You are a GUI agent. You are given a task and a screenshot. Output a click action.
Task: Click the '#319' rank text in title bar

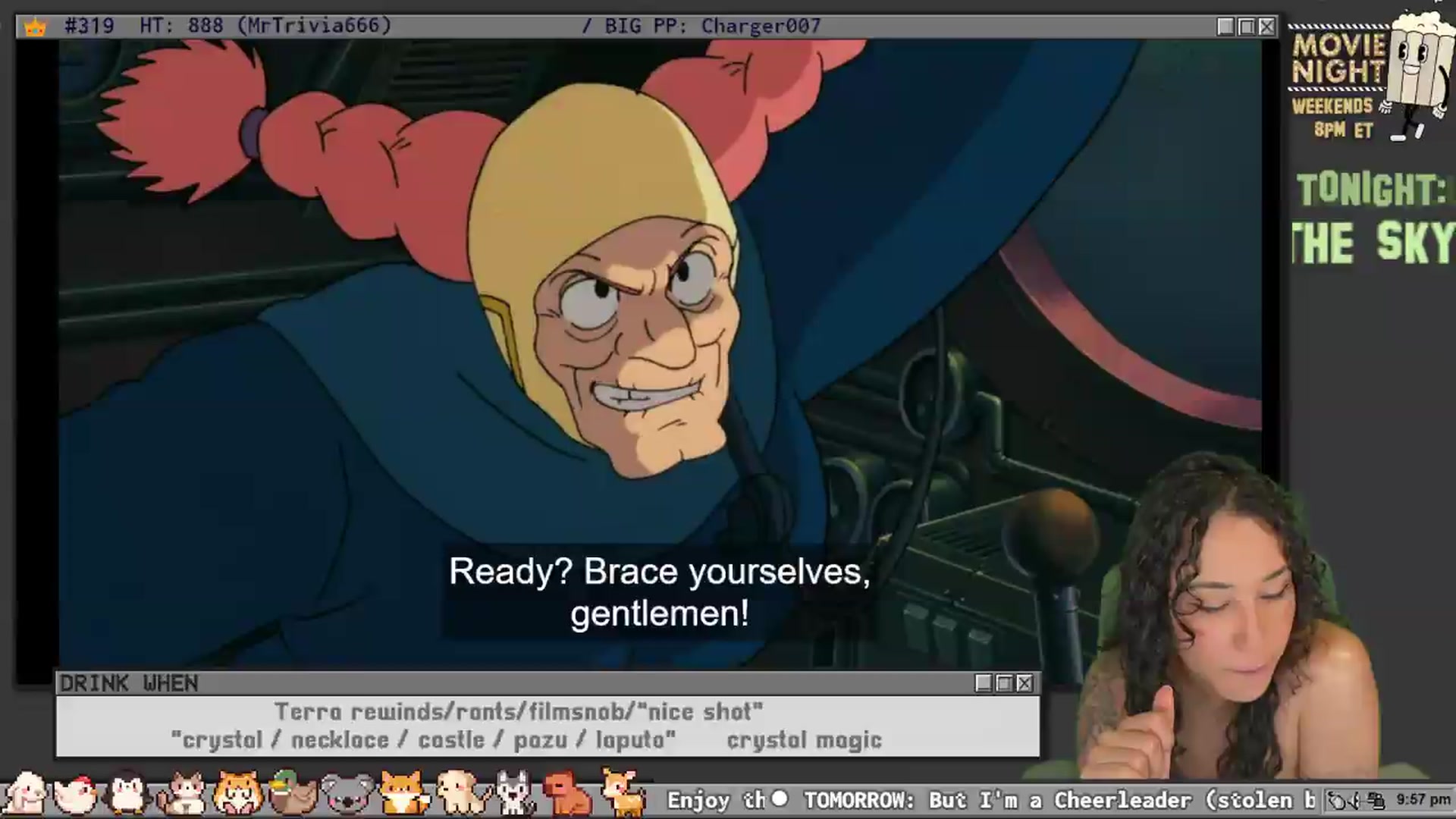tap(89, 26)
